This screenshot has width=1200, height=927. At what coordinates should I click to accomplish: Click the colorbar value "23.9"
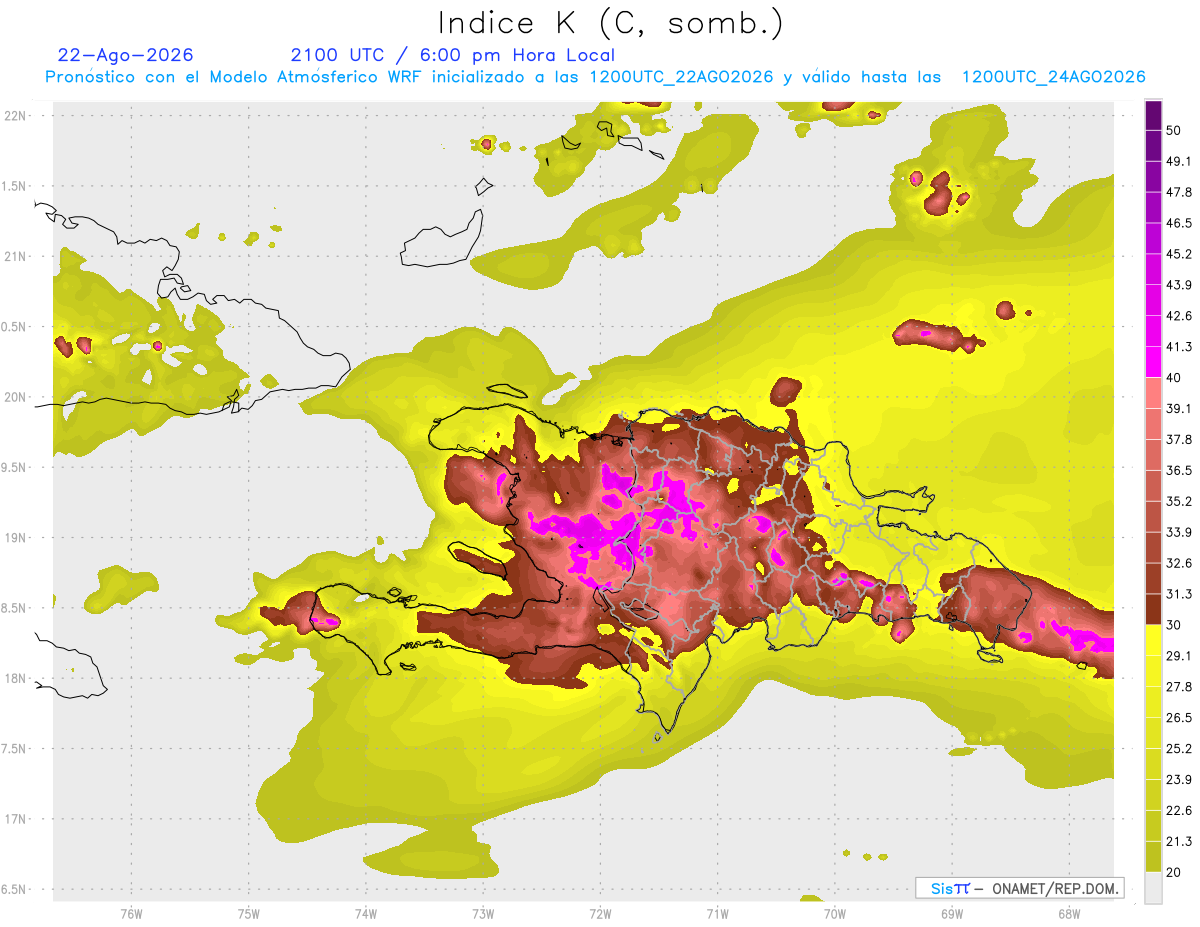tap(1179, 780)
